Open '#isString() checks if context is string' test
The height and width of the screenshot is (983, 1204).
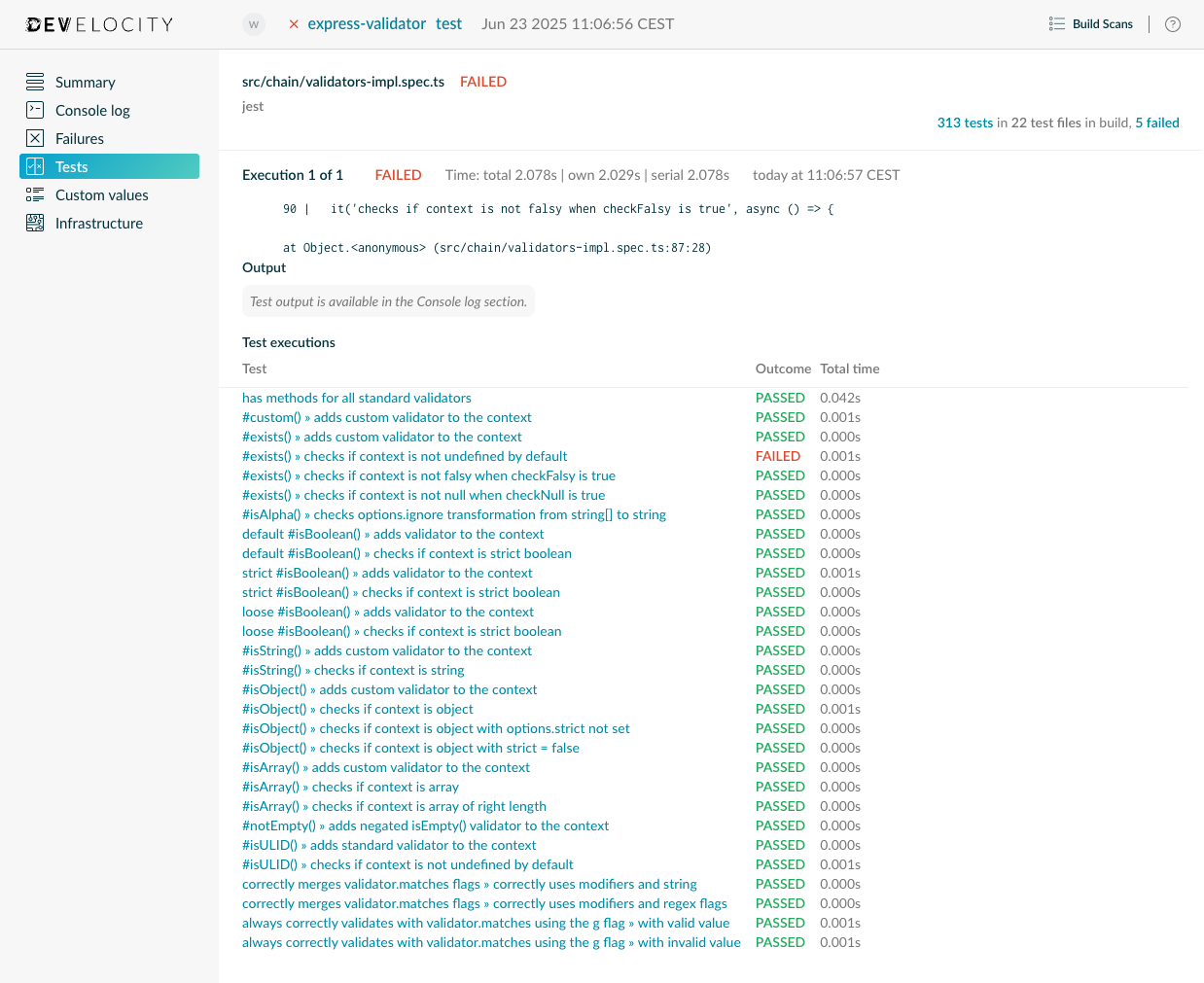click(x=353, y=670)
